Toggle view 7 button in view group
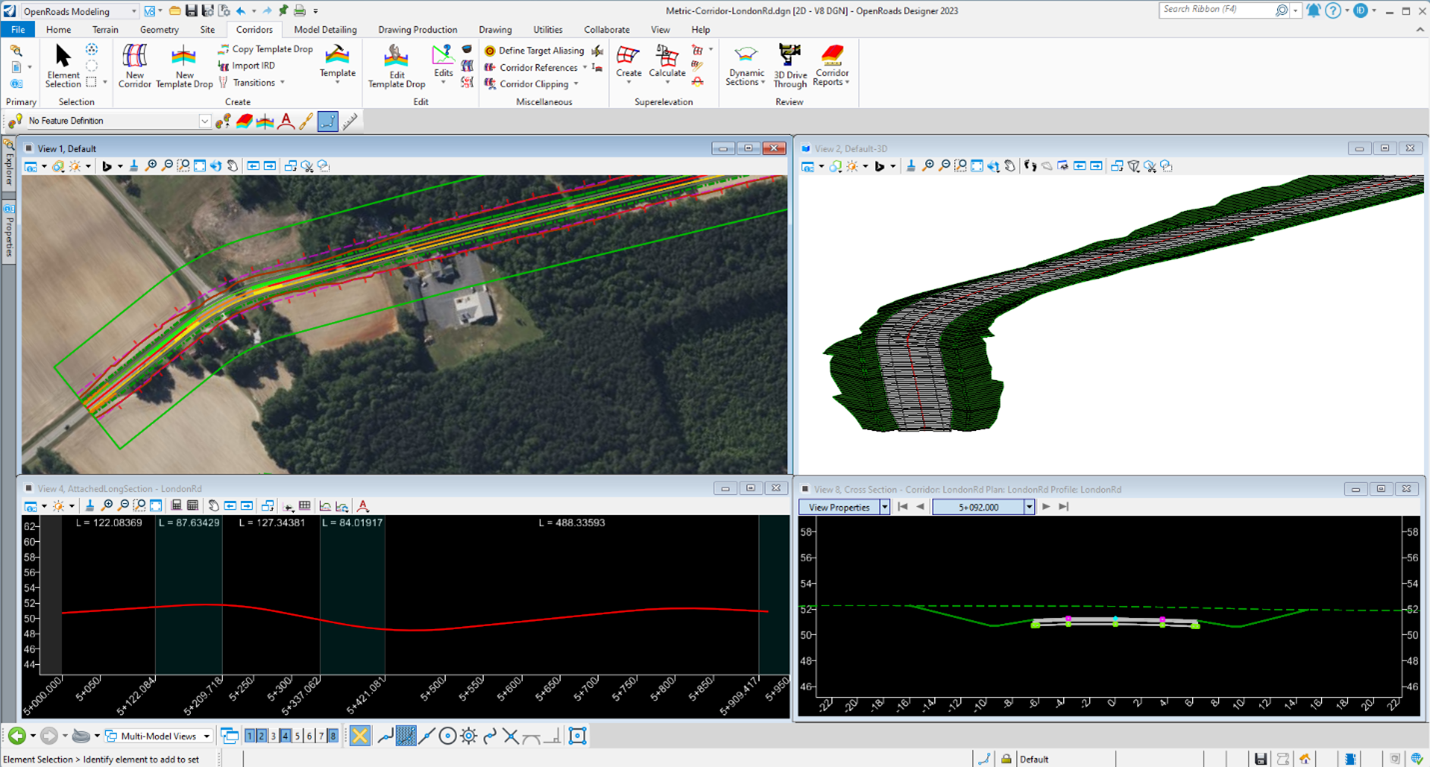 pyautogui.click(x=321, y=736)
